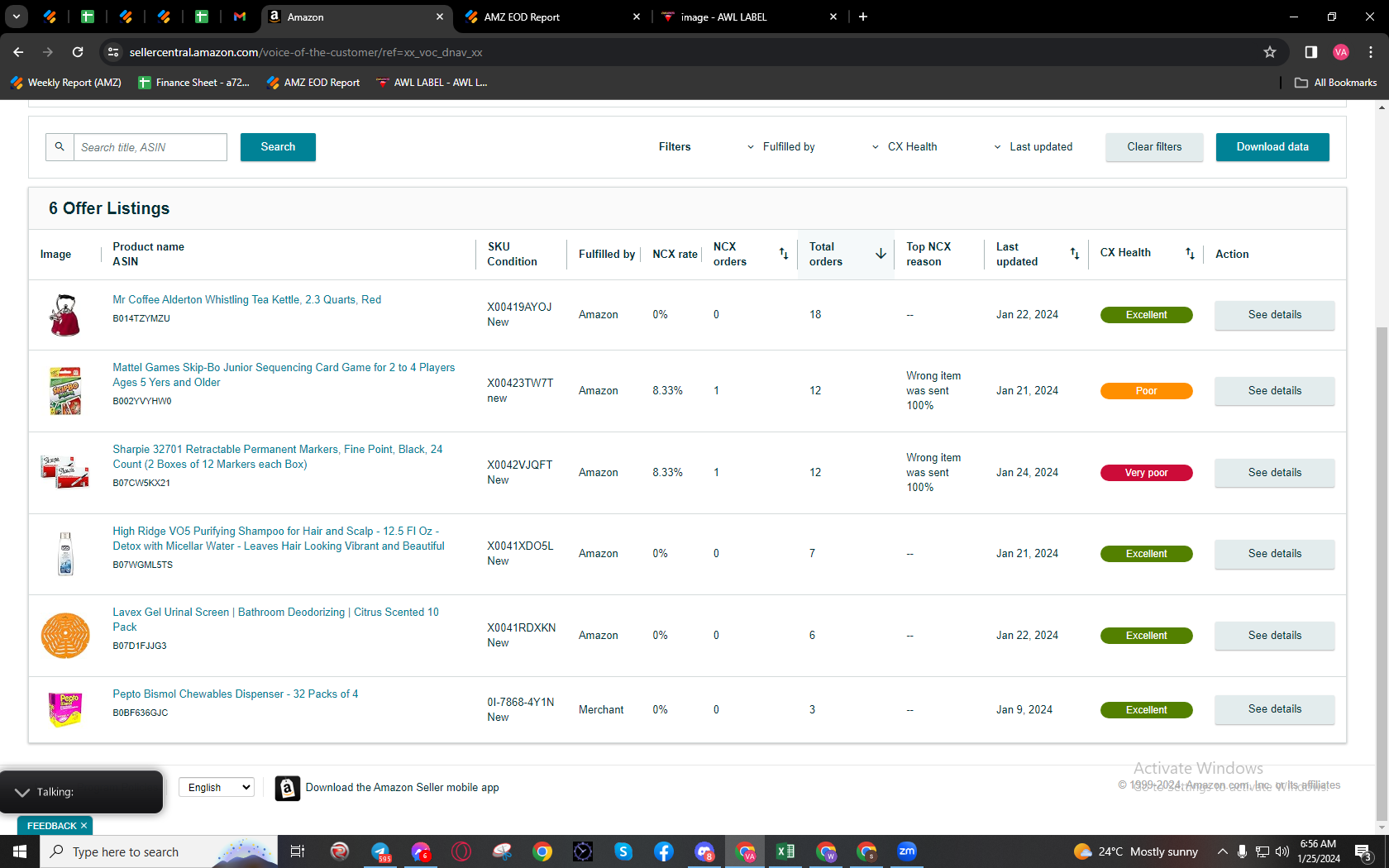The height and width of the screenshot is (868, 1389).
Task: Launch Opera from the taskbar
Action: (x=461, y=851)
